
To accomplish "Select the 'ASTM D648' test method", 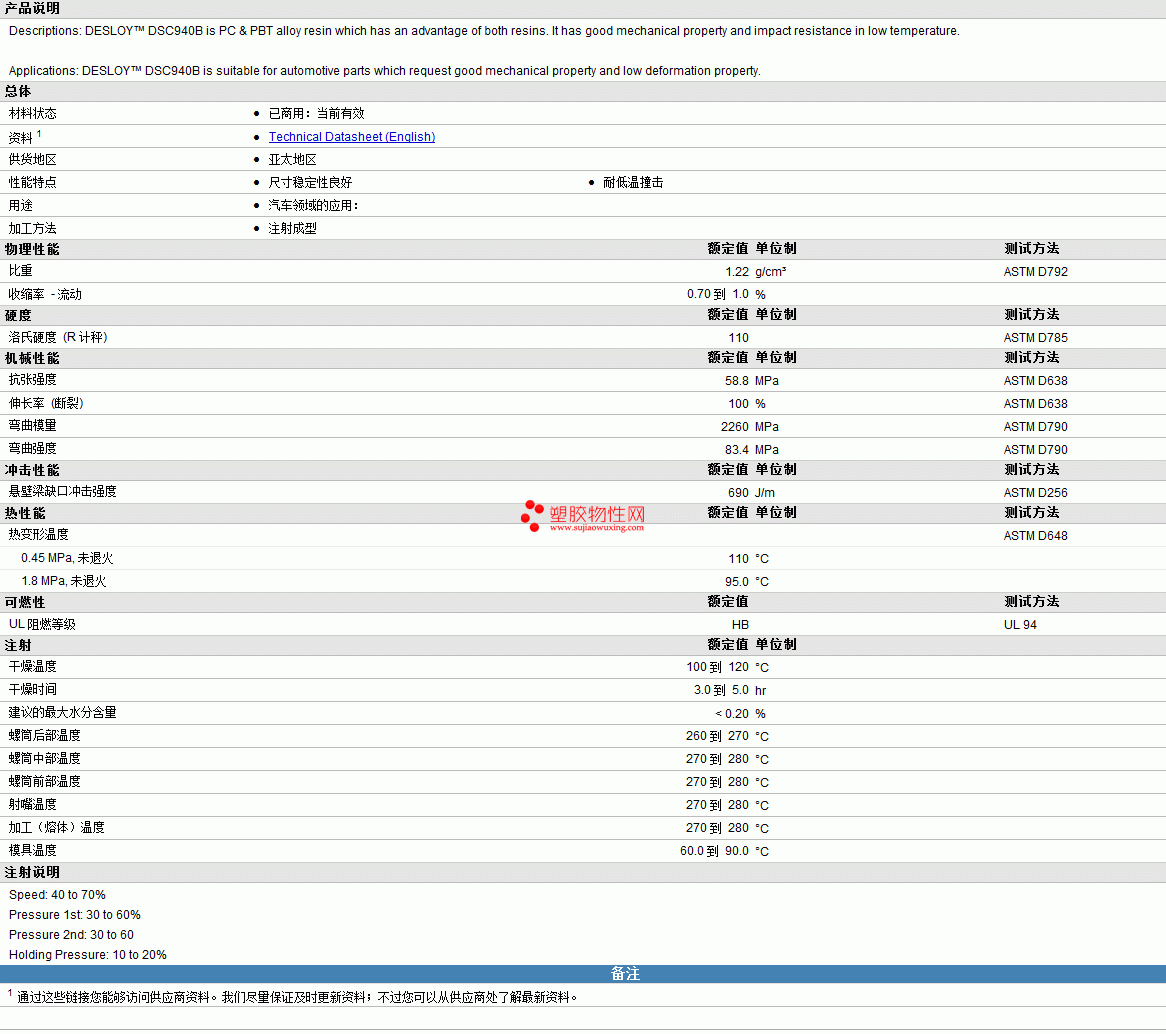I will point(1036,536).
